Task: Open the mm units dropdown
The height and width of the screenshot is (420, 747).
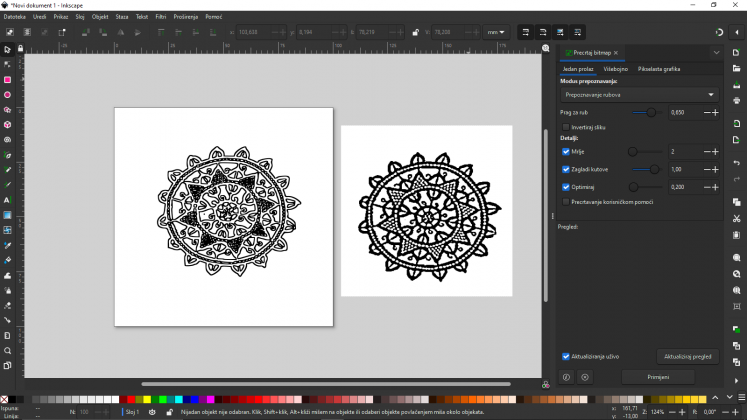Action: 495,32
